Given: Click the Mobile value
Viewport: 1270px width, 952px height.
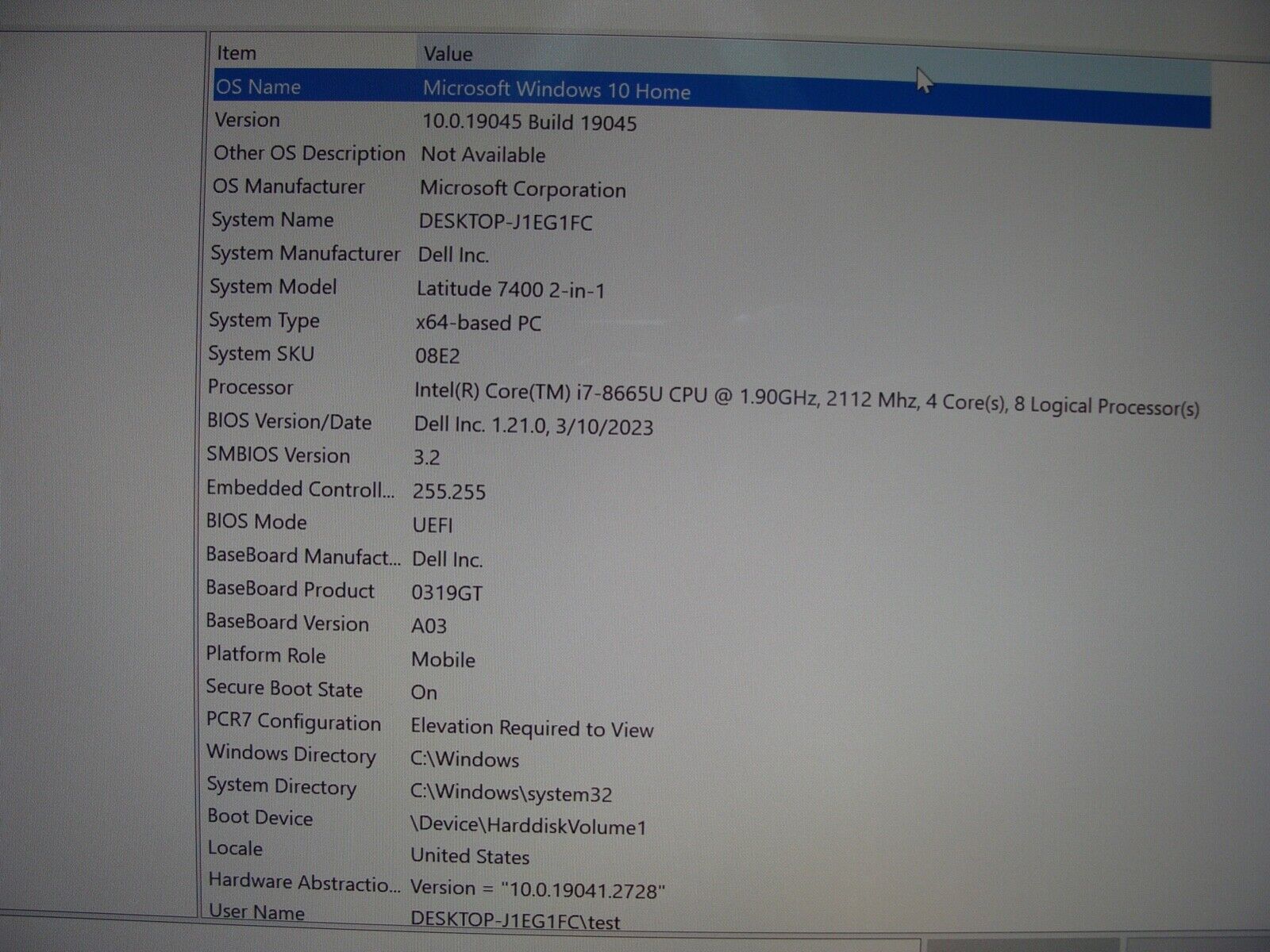Looking at the screenshot, I should pos(443,659).
